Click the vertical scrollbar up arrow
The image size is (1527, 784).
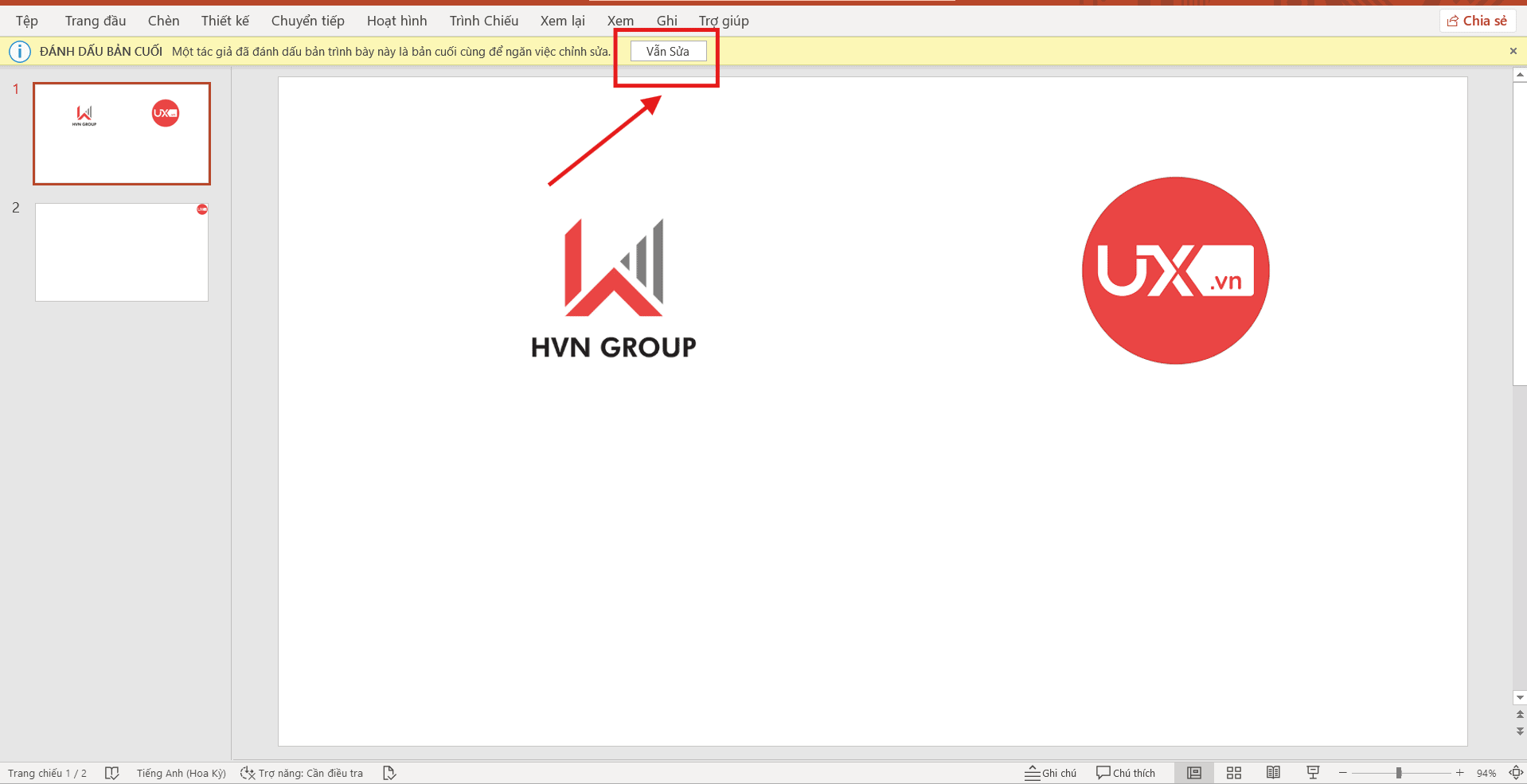click(1520, 75)
